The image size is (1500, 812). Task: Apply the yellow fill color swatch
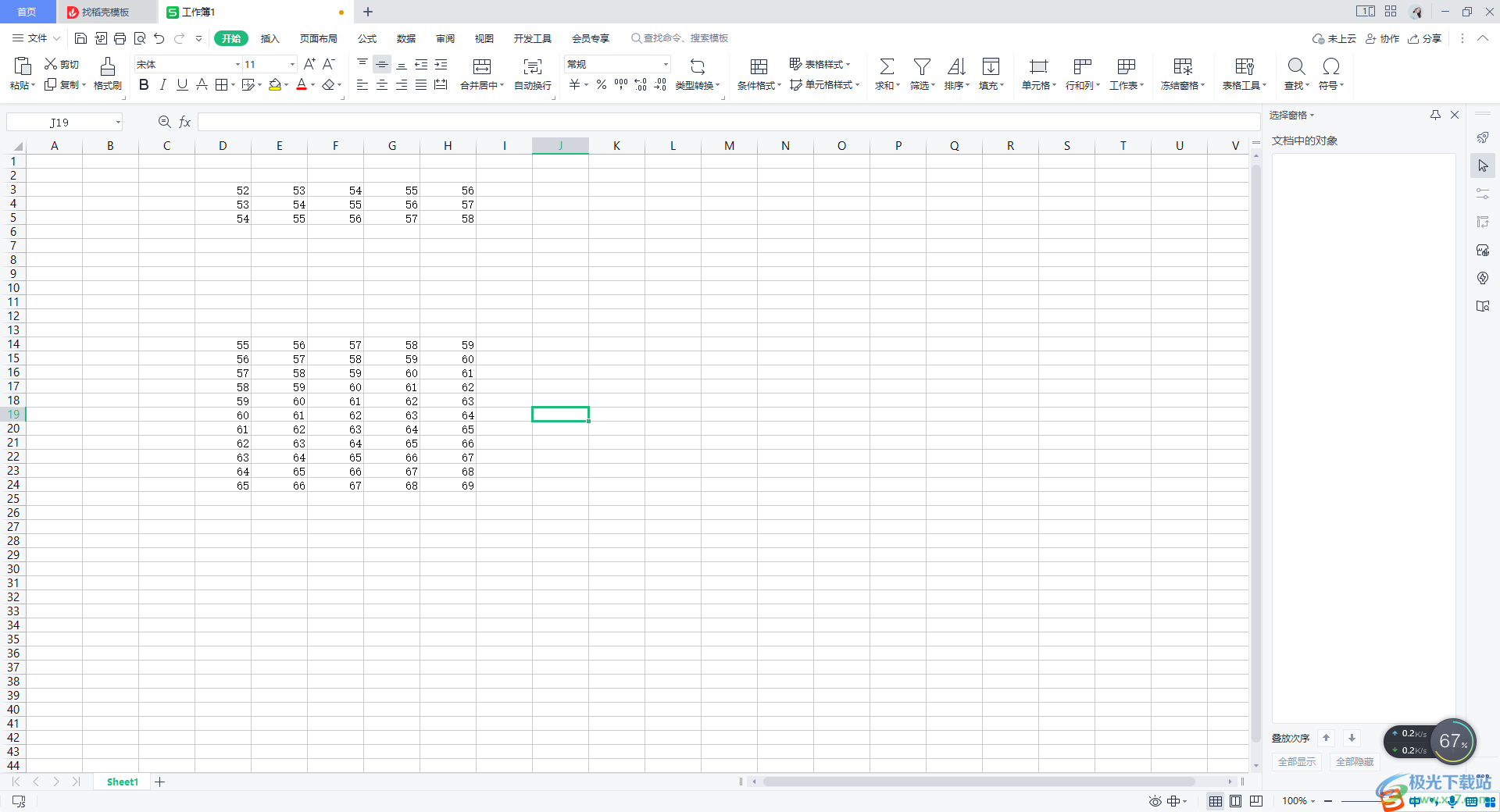point(274,84)
